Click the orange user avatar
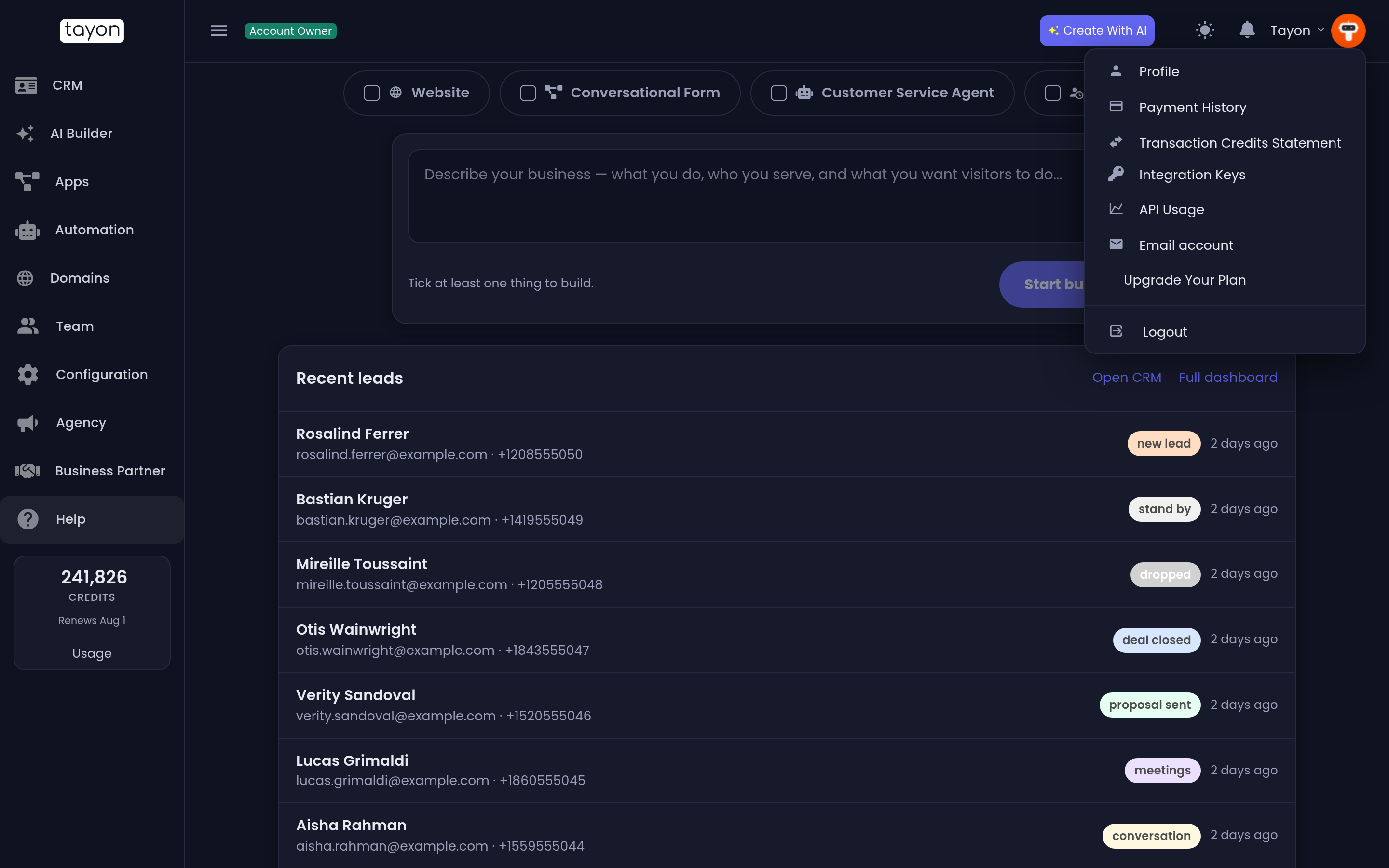This screenshot has width=1389, height=868. pyautogui.click(x=1348, y=30)
